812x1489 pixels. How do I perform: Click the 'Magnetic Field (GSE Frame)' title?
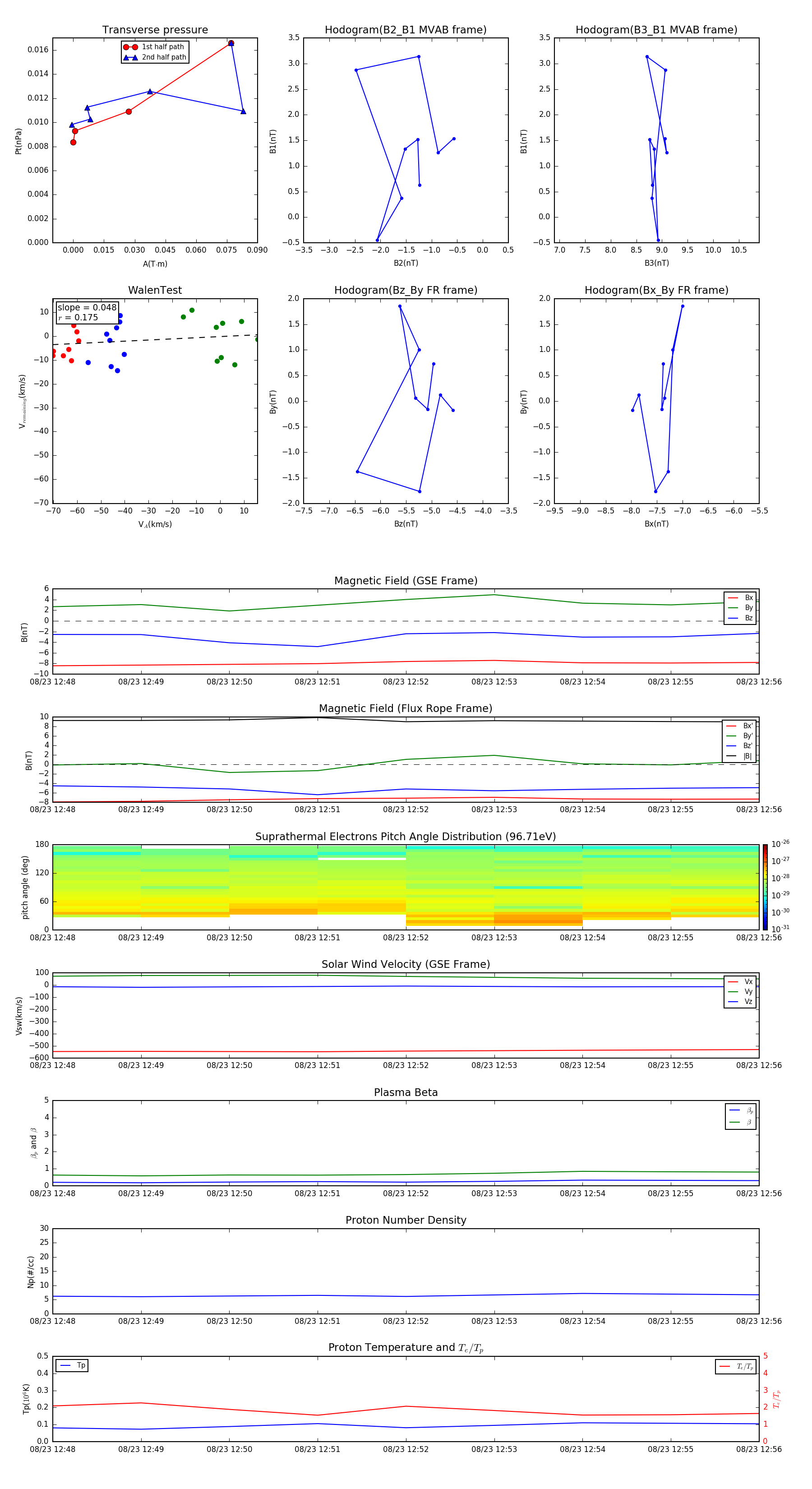[x=406, y=581]
